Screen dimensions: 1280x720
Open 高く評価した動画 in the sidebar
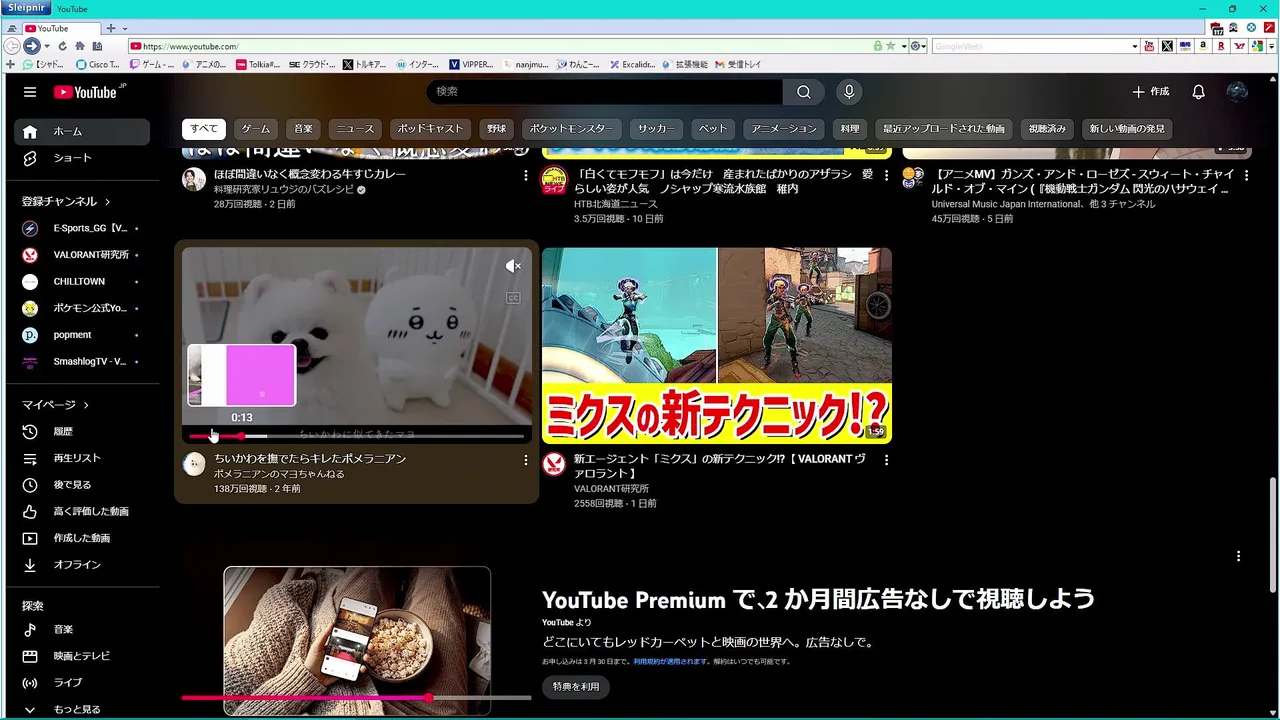(82, 511)
